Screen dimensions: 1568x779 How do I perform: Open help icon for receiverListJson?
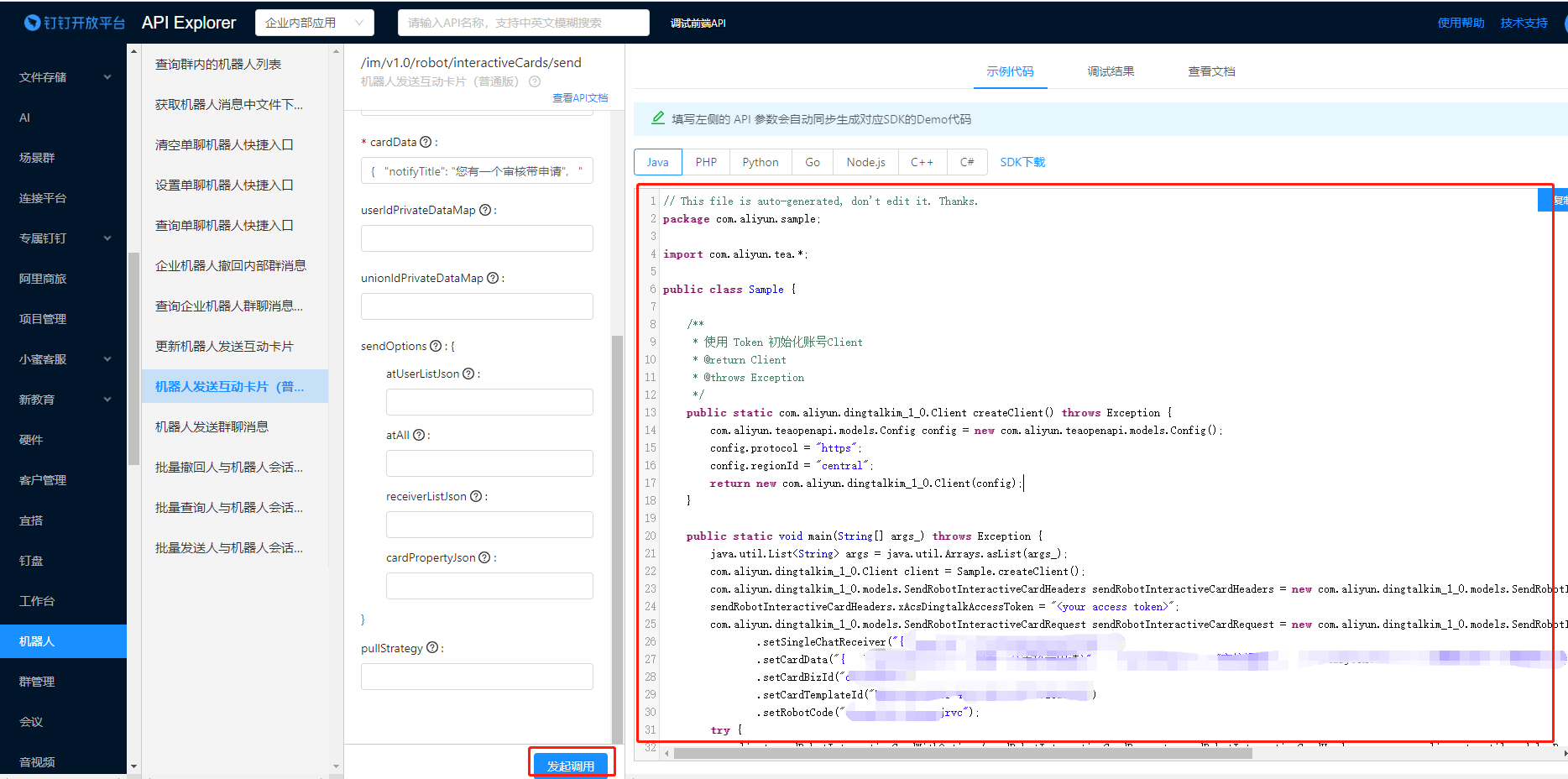click(x=476, y=496)
